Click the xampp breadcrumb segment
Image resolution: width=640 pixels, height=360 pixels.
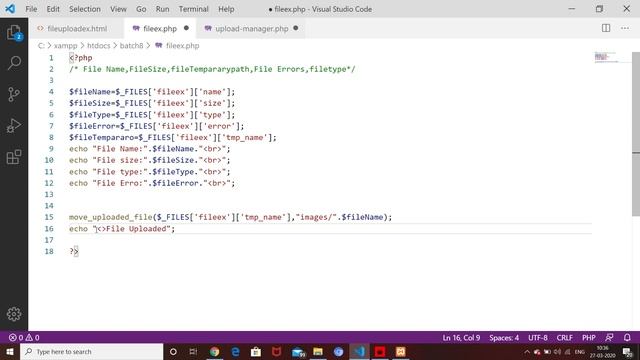tap(65, 46)
